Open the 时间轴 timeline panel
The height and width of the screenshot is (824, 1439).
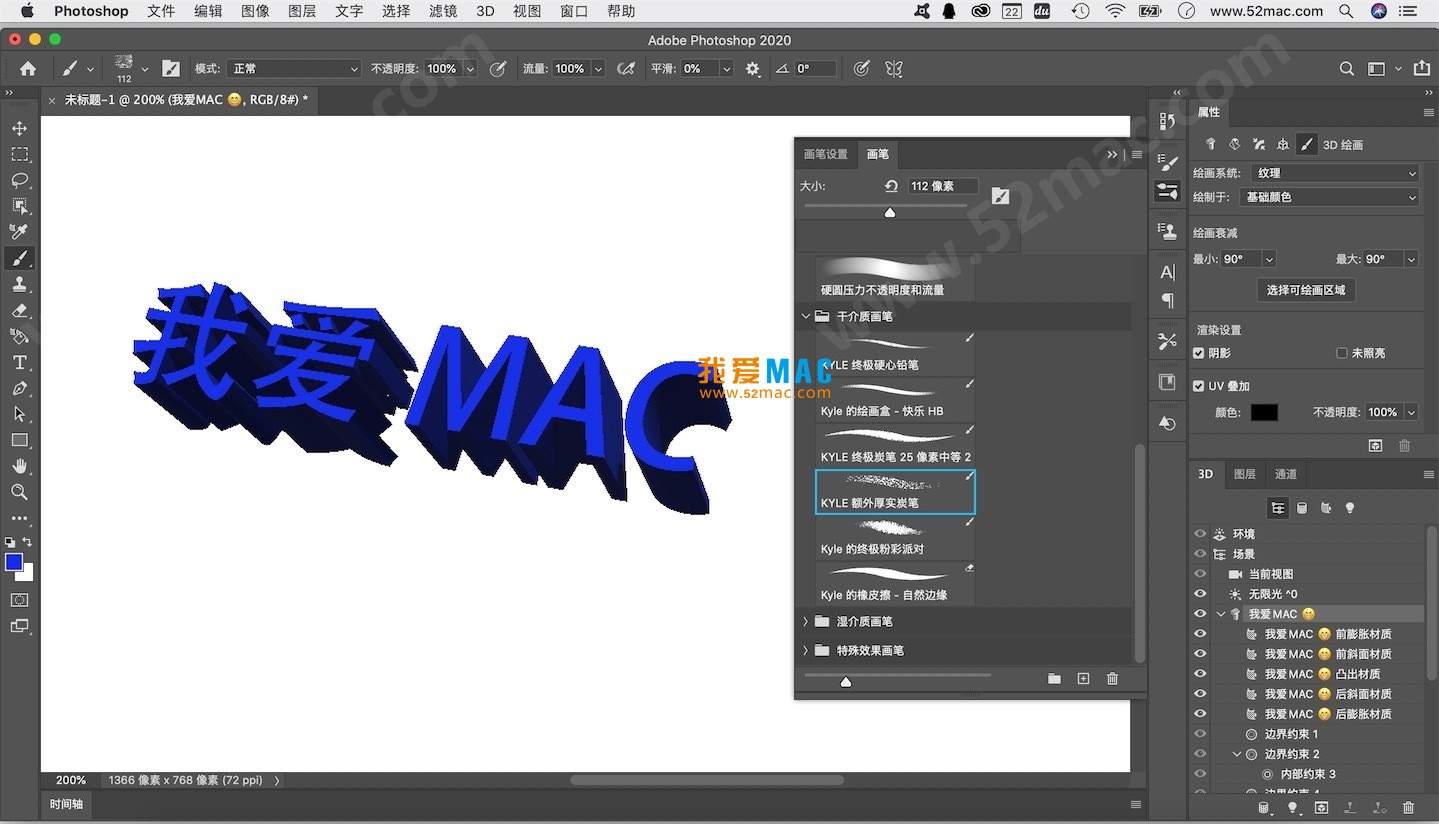pyautogui.click(x=67, y=804)
